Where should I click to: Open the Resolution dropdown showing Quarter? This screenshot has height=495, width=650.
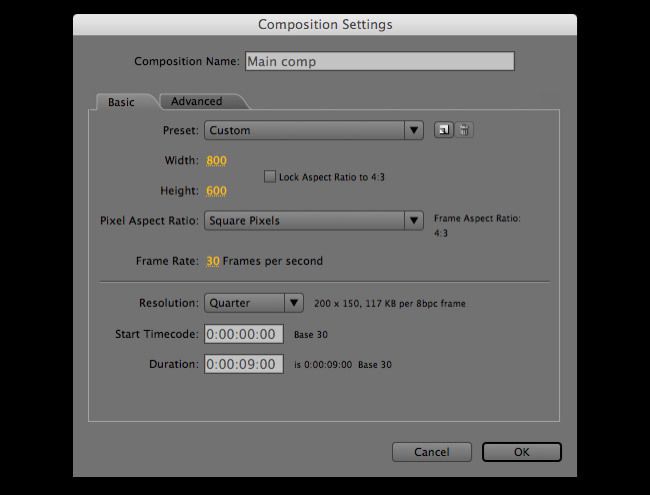(254, 303)
